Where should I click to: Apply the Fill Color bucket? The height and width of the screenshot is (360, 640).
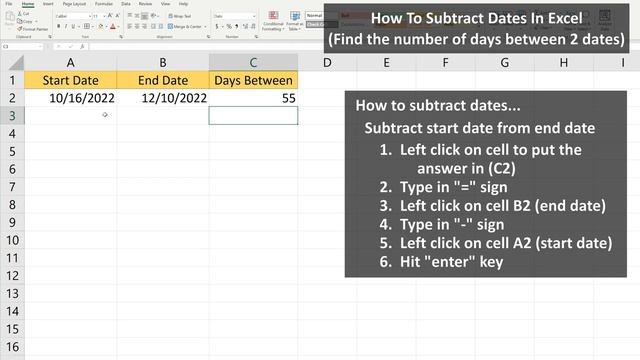coord(101,26)
